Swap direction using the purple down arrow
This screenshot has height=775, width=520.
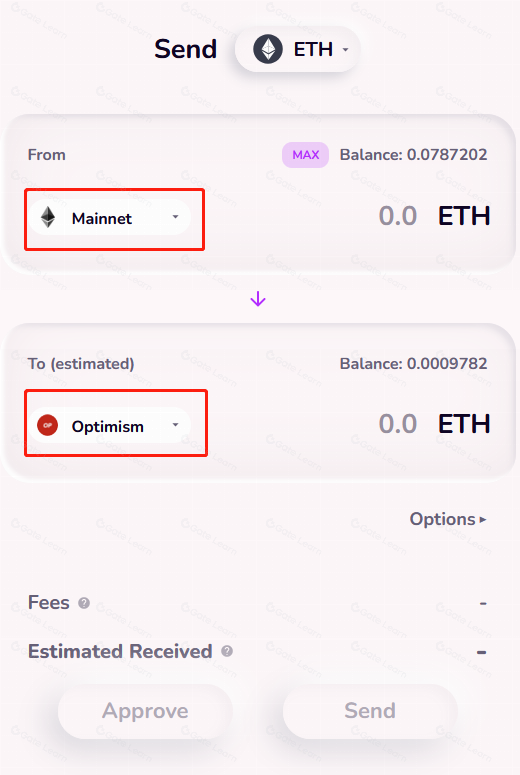(x=258, y=299)
